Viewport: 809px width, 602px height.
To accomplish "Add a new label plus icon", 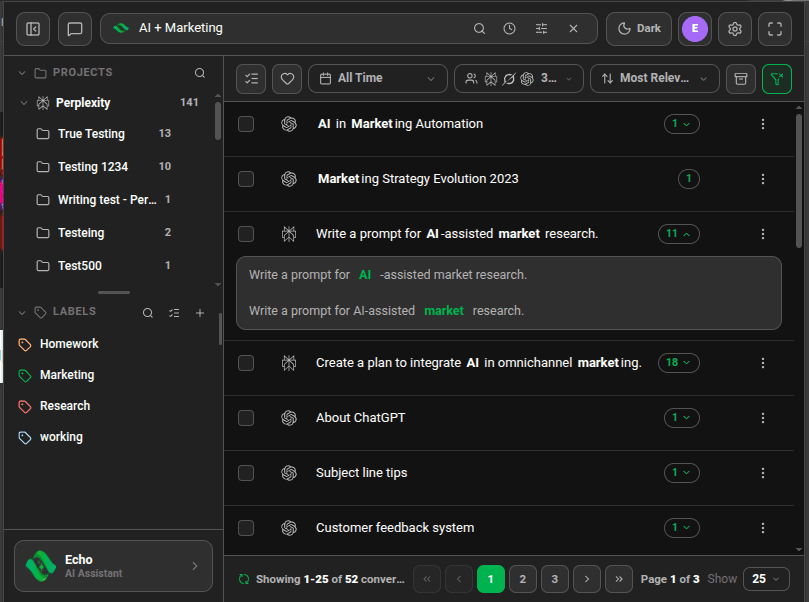I will tap(200, 313).
